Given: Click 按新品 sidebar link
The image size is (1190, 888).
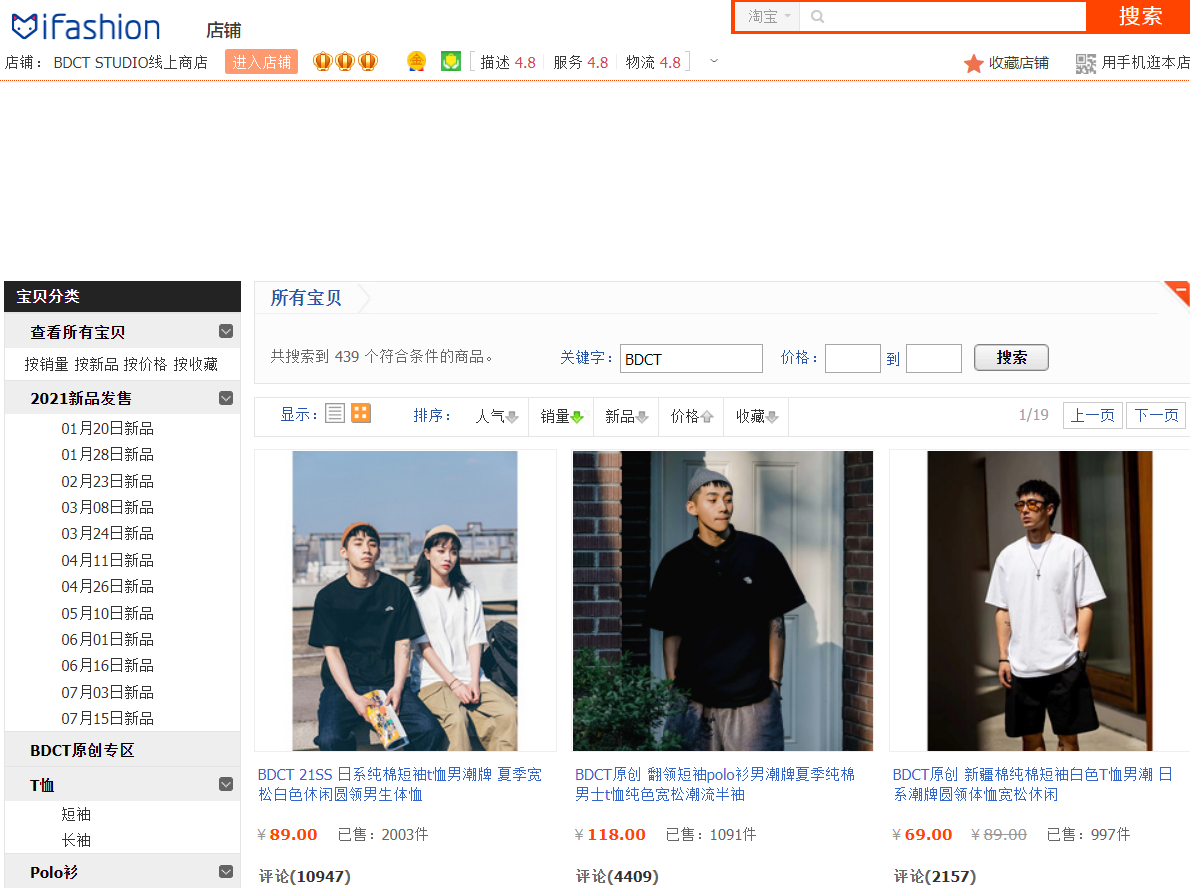Looking at the screenshot, I should [x=96, y=364].
